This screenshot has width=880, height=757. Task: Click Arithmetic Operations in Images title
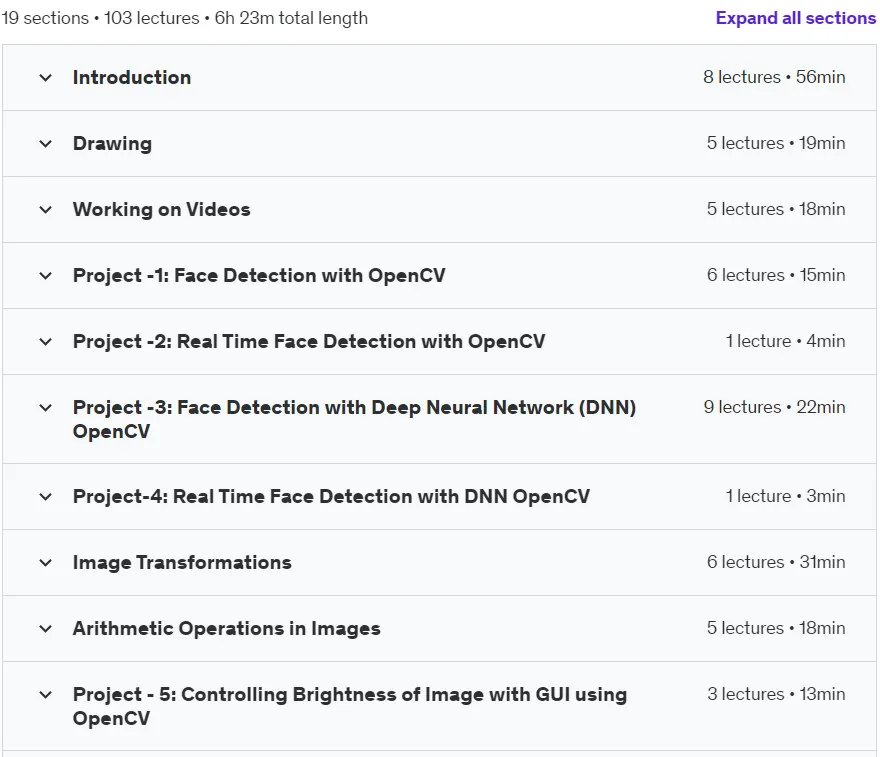227,628
